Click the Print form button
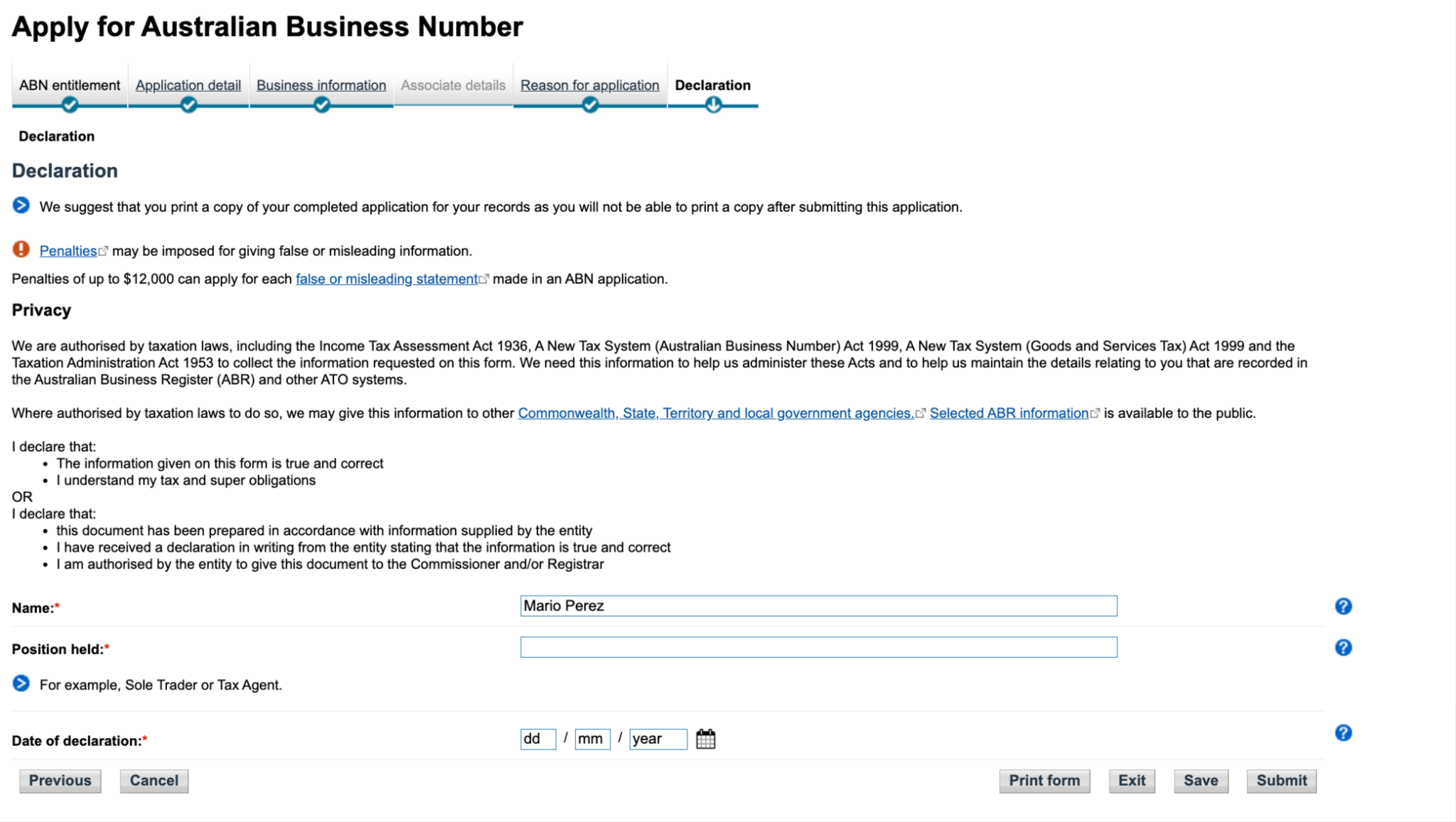Viewport: 1456px width, 822px height. (x=1044, y=781)
